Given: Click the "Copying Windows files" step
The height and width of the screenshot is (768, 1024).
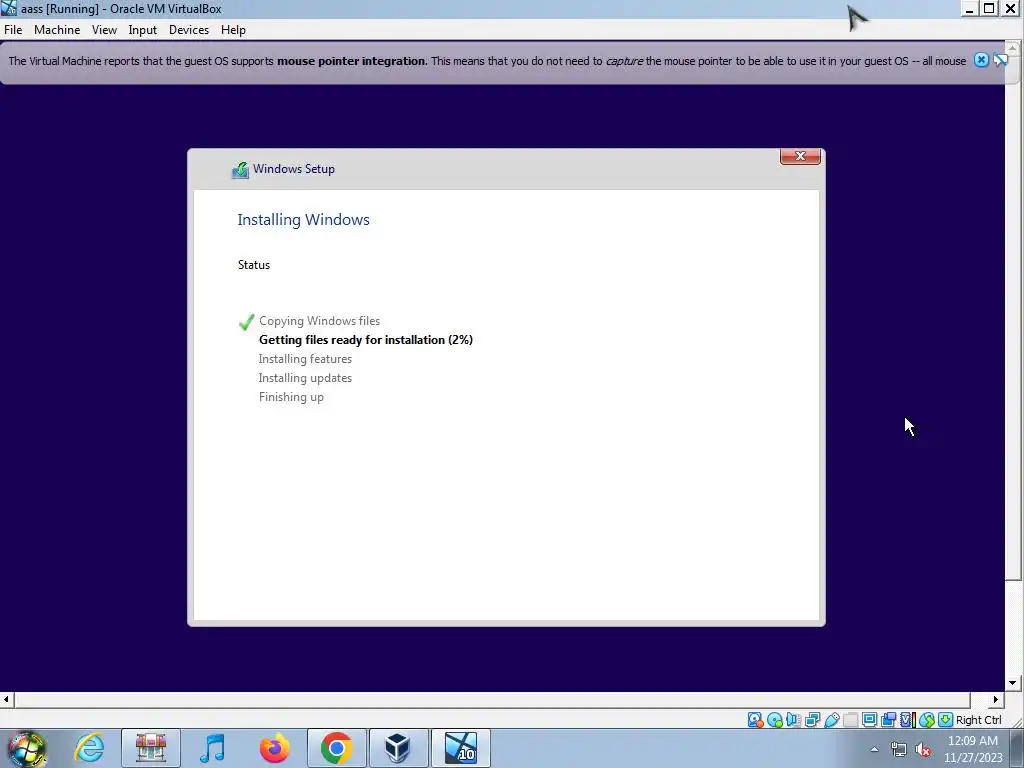Looking at the screenshot, I should click(319, 321).
